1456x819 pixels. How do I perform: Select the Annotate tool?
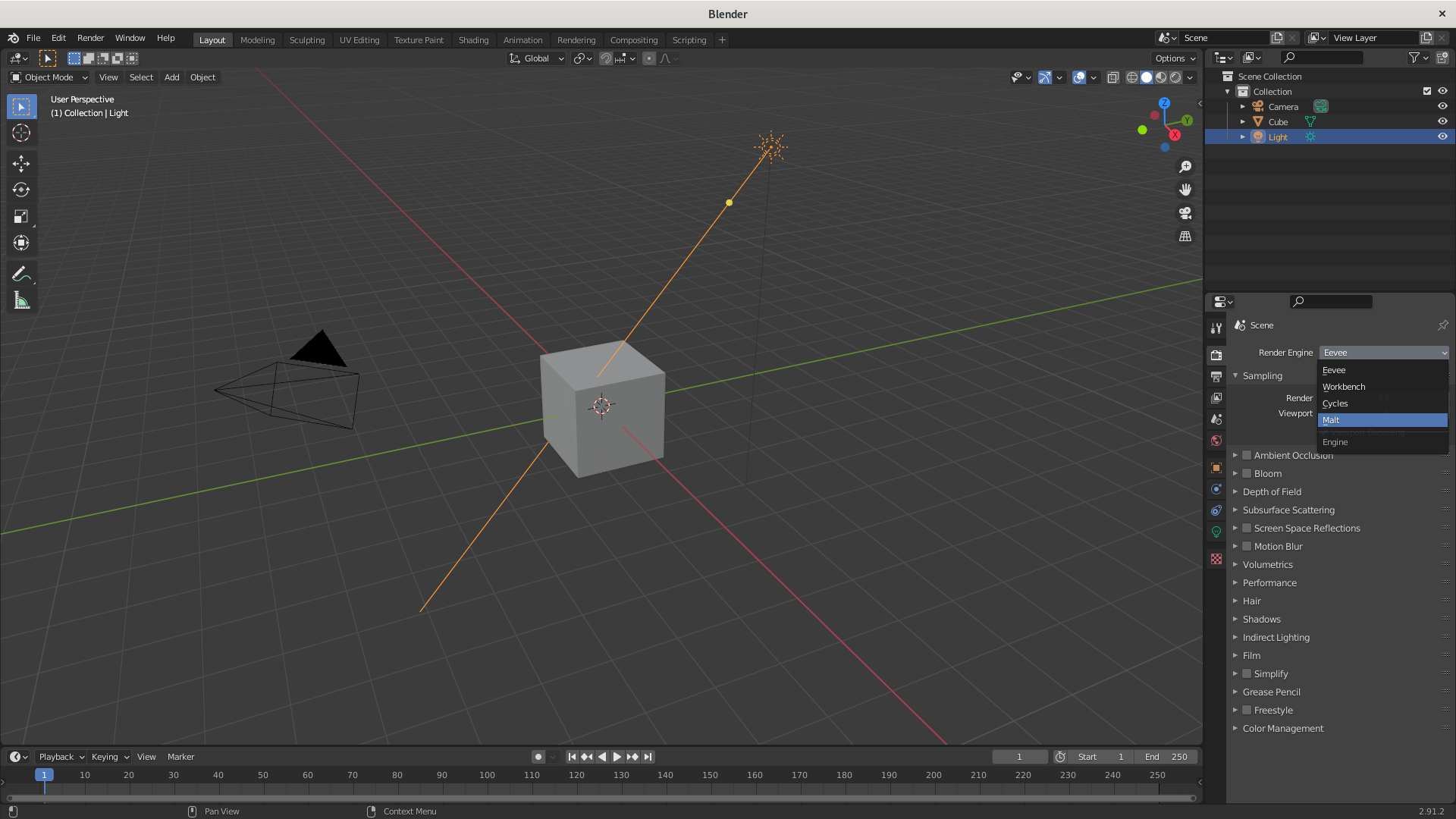pos(21,273)
